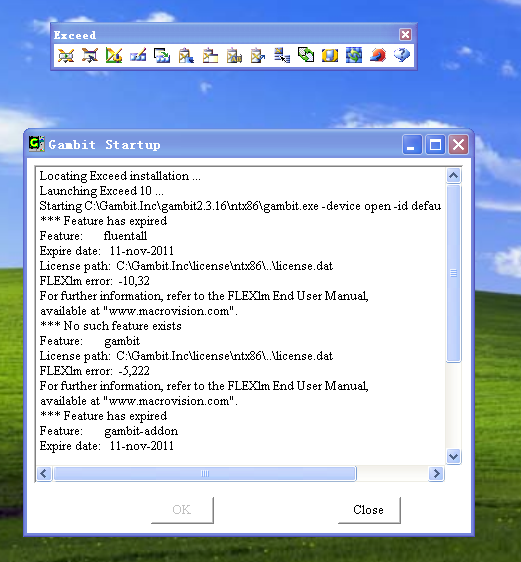Click the 'FLEXlm error: -10,32' line
The image size is (521, 562).
[x=95, y=281]
